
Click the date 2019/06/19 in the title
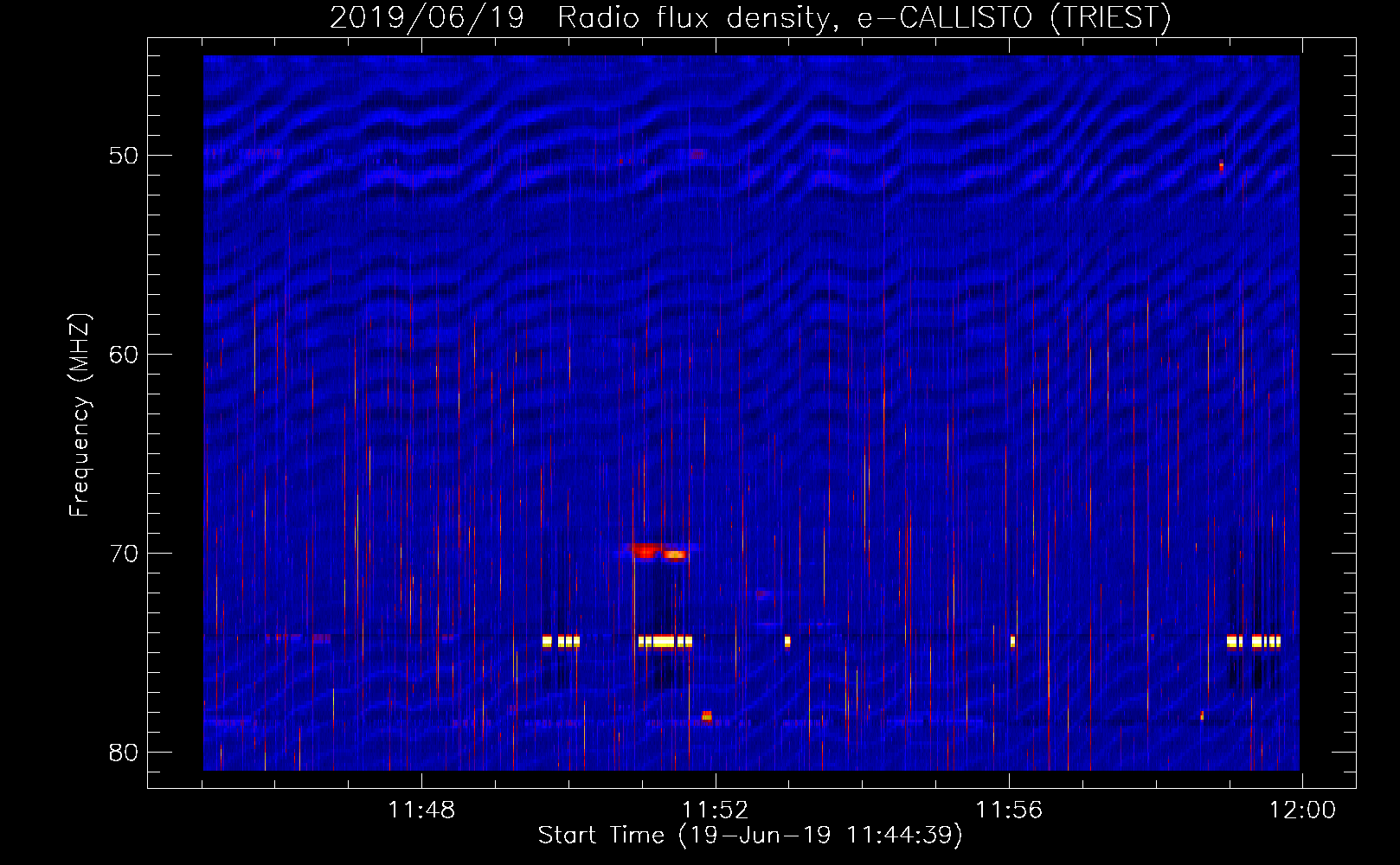tap(427, 17)
